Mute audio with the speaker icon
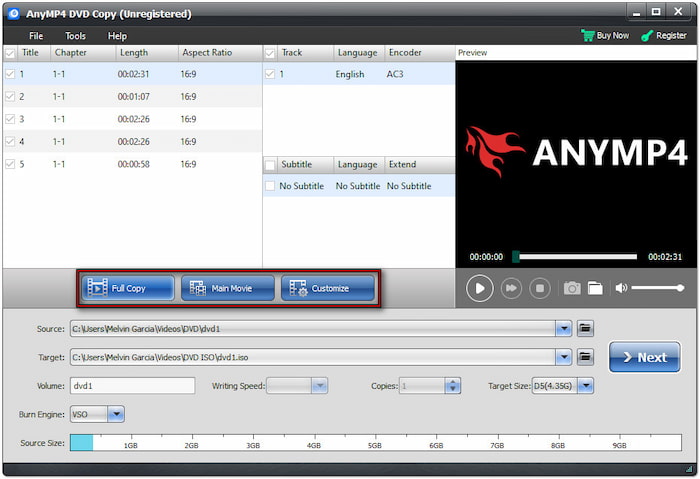 pyautogui.click(x=621, y=288)
